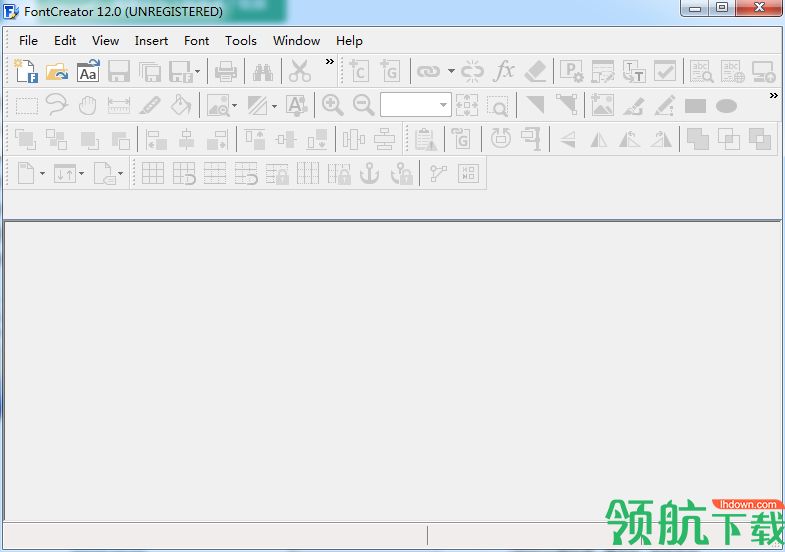
Task: Click the clipboard paste special icon
Action: pos(426,139)
